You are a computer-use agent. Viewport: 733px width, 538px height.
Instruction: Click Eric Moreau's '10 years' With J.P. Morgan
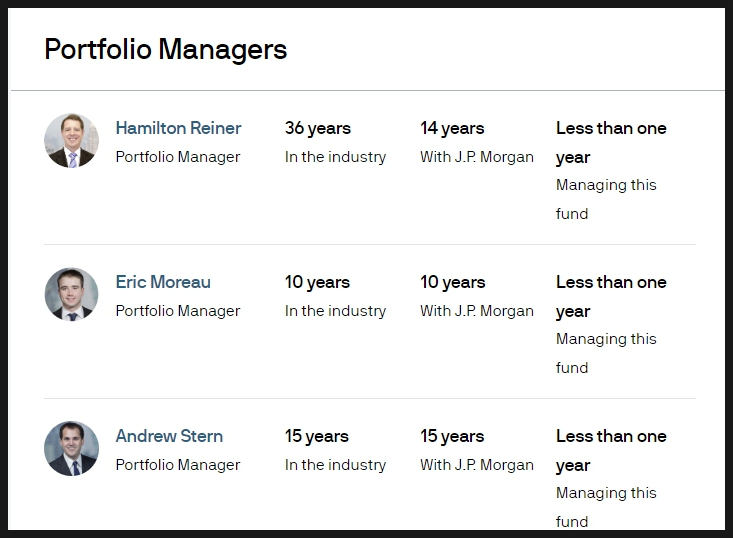(x=453, y=282)
